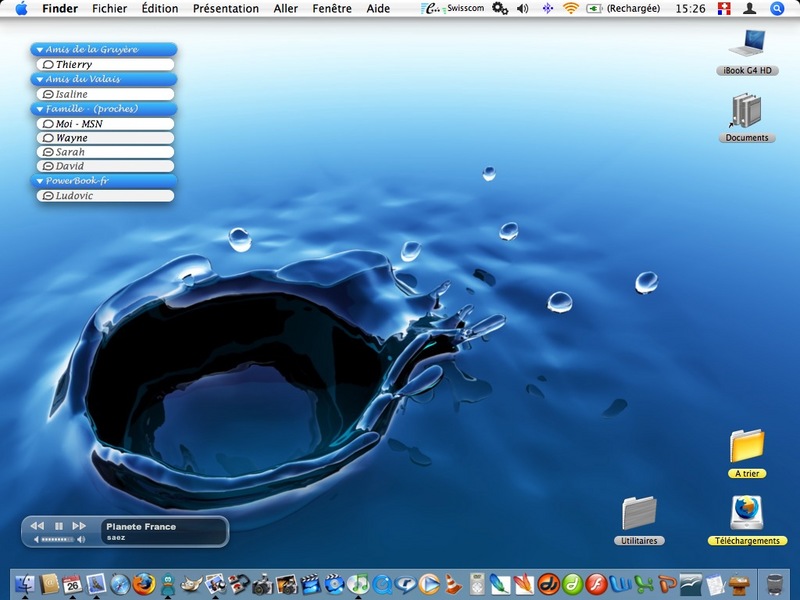Collapse the Amis de la Gruyère group
The width and height of the screenshot is (800, 600).
[39, 49]
